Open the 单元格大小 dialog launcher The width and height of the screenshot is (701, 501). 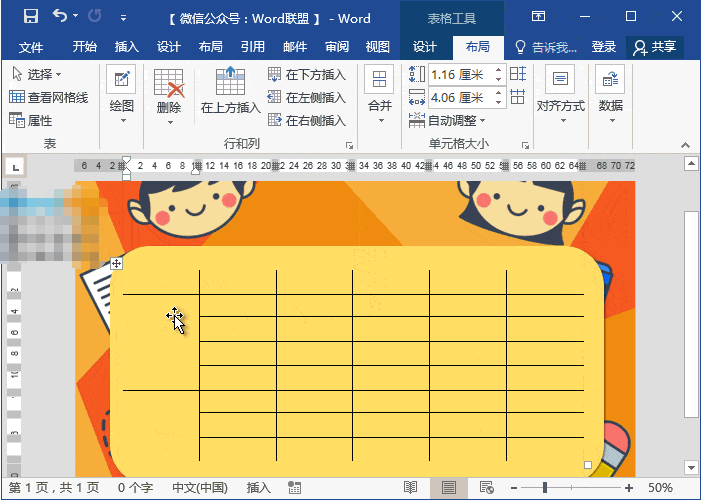[x=525, y=146]
